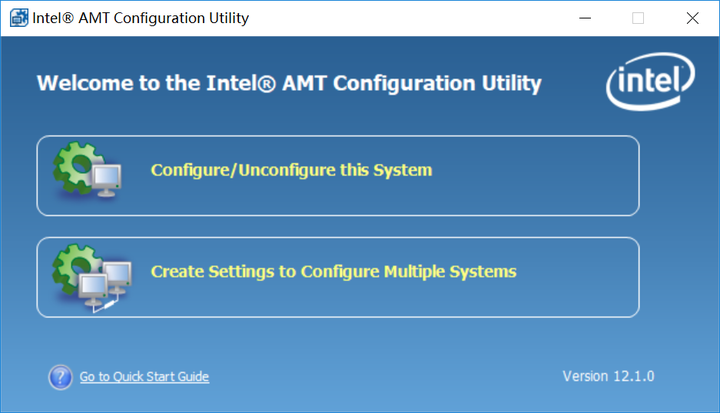720x413 pixels.
Task: Select Configure/Unconfigure this System
Action: pyautogui.click(x=291, y=170)
